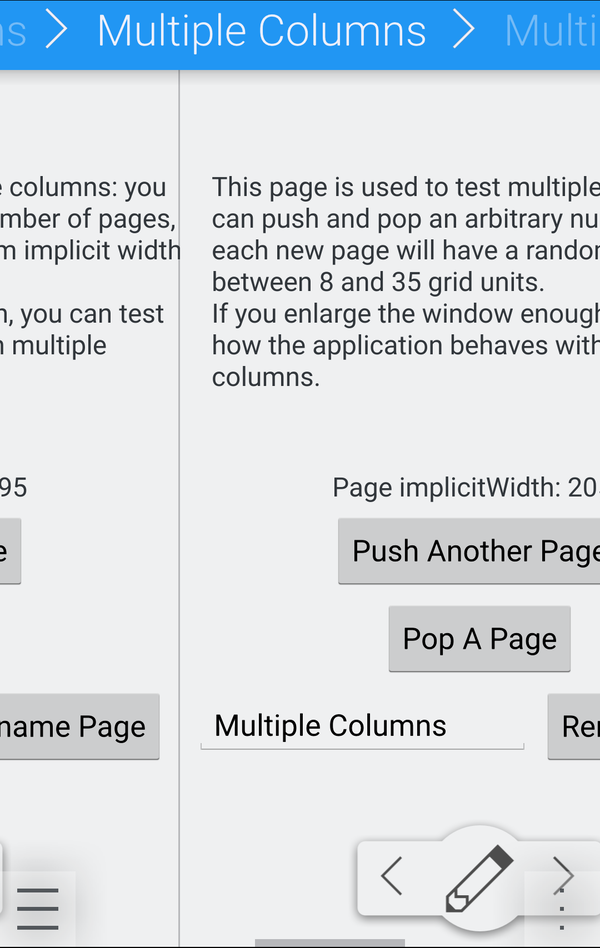
Task: Select the partially visible leftmost breadcrumb
Action: [x=12, y=32]
